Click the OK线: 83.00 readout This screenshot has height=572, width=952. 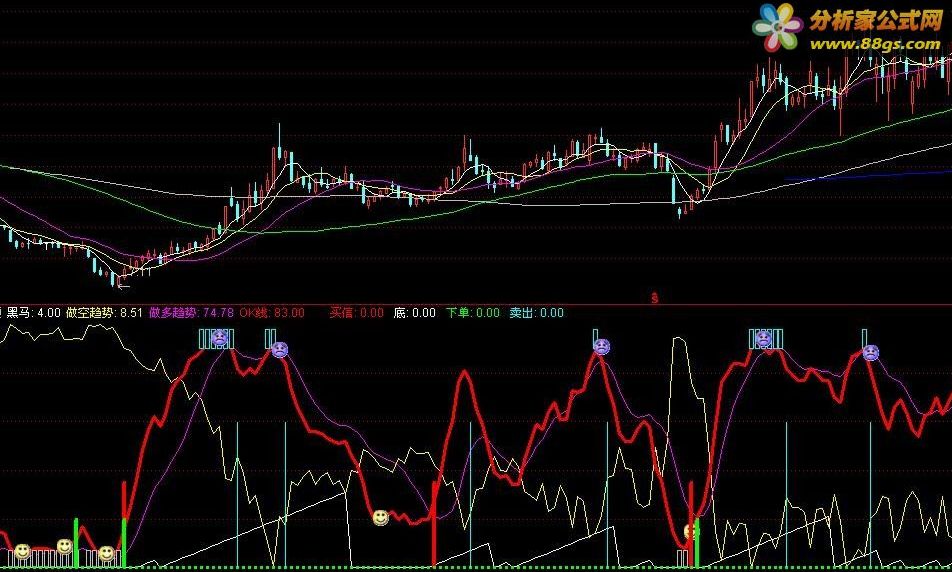[272, 313]
